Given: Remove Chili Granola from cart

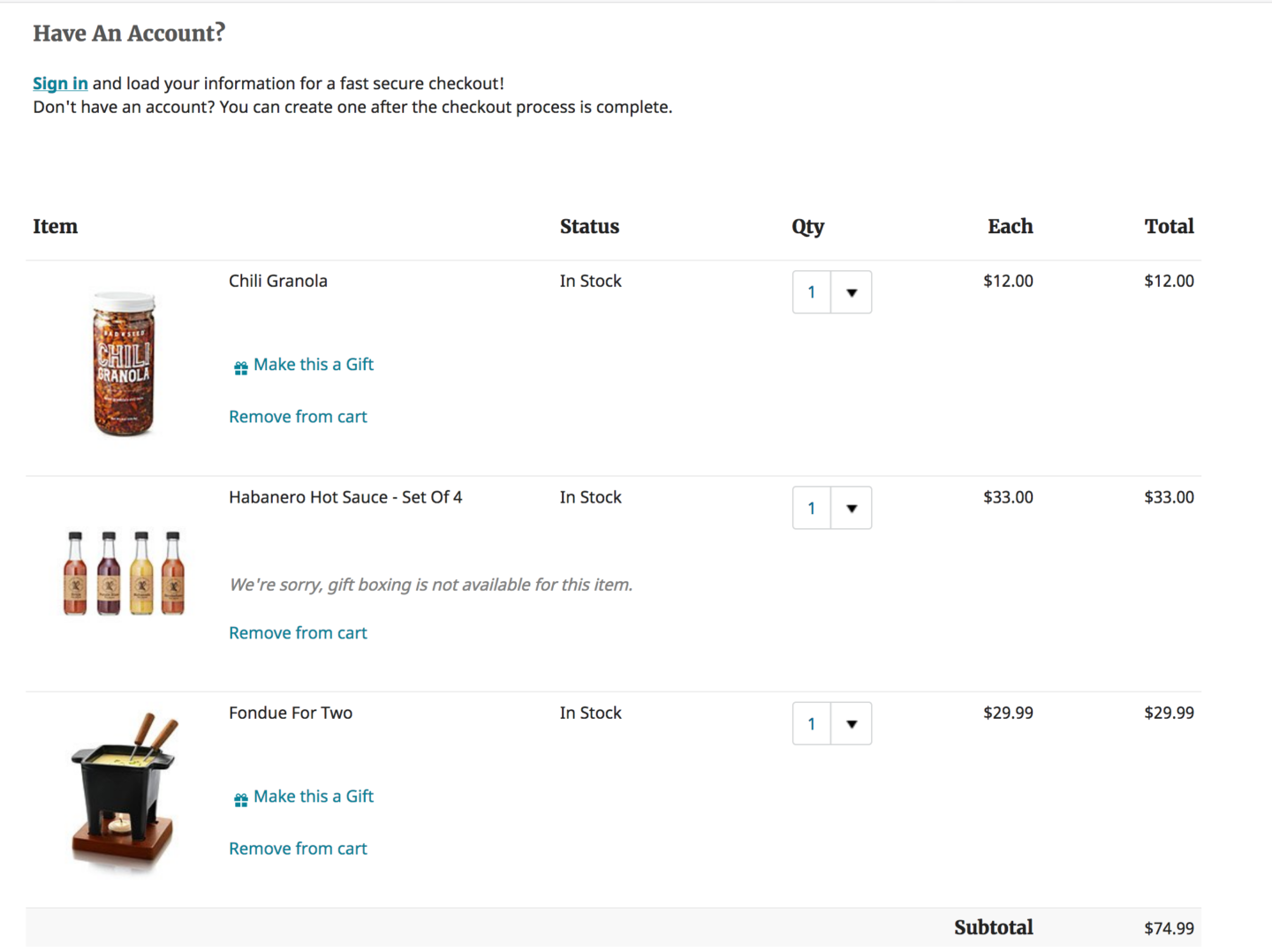Looking at the screenshot, I should point(298,417).
